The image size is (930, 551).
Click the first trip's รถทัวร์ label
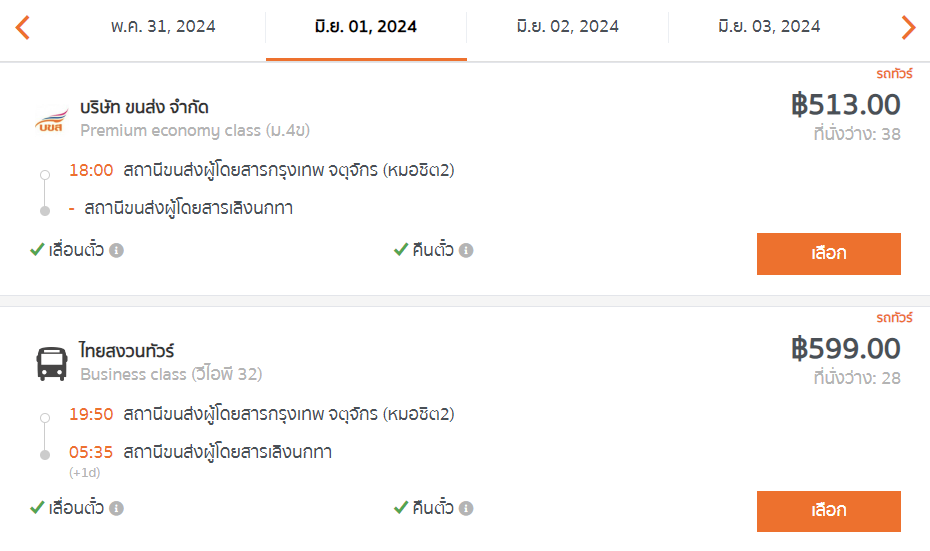[894, 74]
